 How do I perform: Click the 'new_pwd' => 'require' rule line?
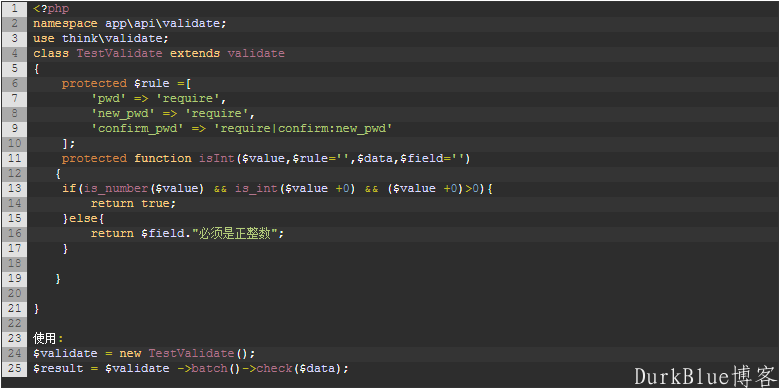pyautogui.click(x=173, y=113)
